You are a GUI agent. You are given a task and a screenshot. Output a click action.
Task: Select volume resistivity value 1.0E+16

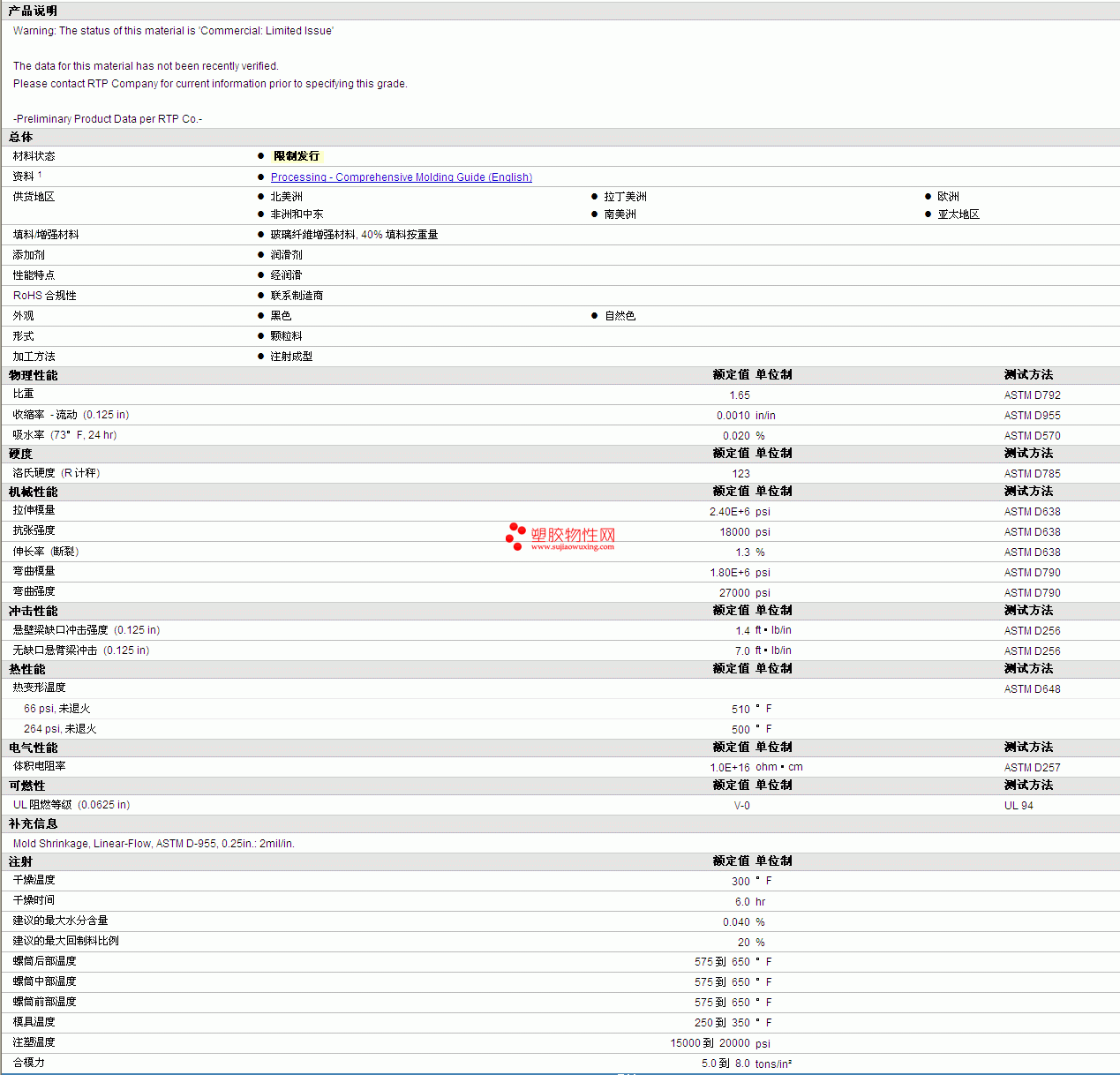coord(730,768)
